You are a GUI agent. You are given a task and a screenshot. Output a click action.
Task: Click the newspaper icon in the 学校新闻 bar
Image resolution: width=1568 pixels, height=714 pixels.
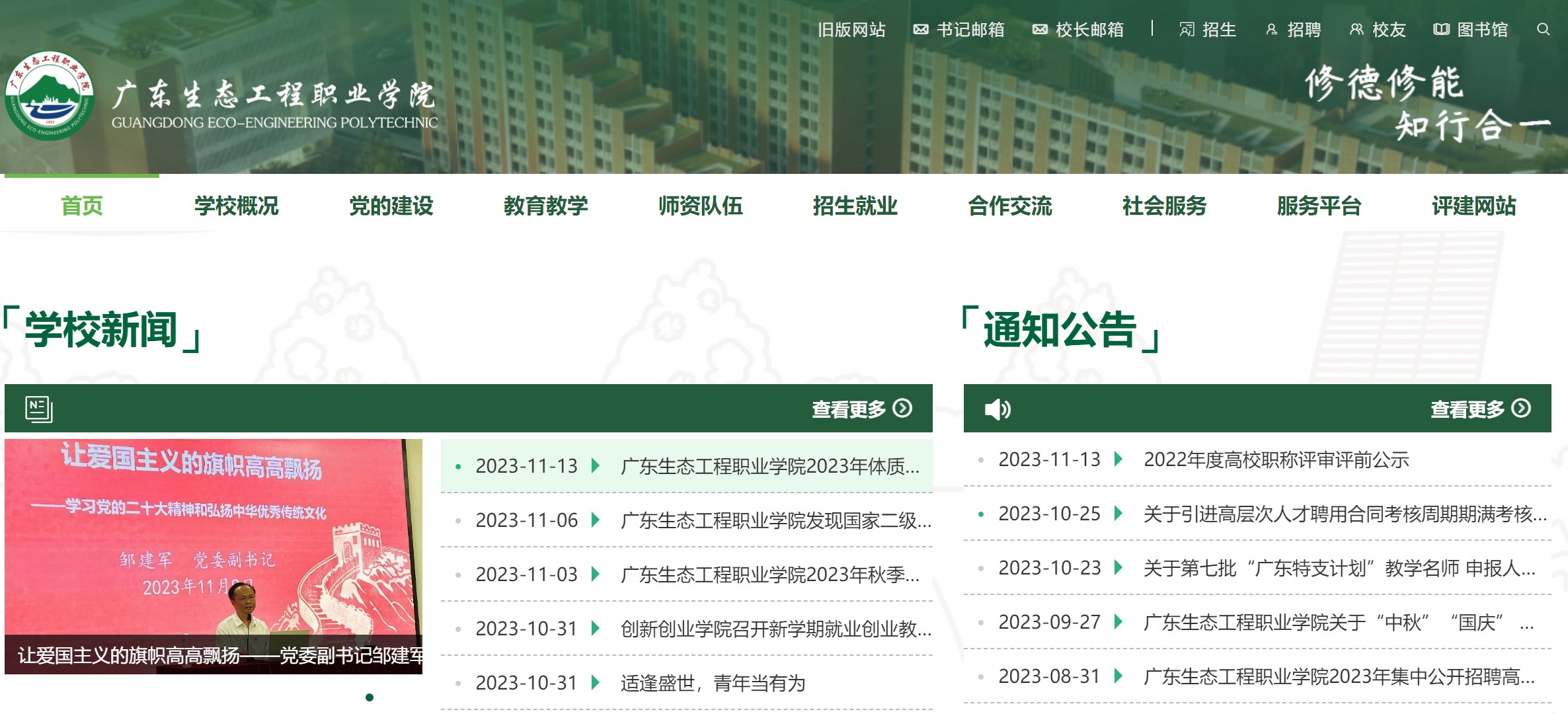click(38, 409)
